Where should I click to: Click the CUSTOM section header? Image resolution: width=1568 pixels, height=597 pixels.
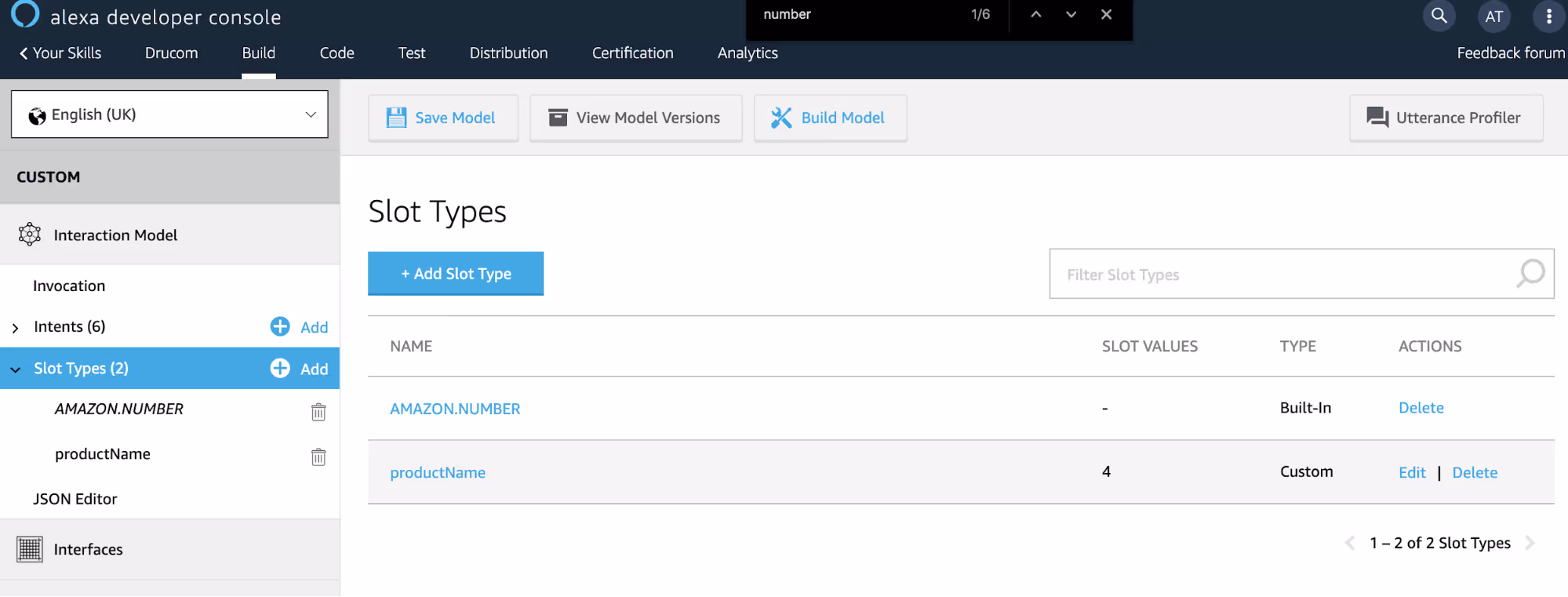coord(49,177)
